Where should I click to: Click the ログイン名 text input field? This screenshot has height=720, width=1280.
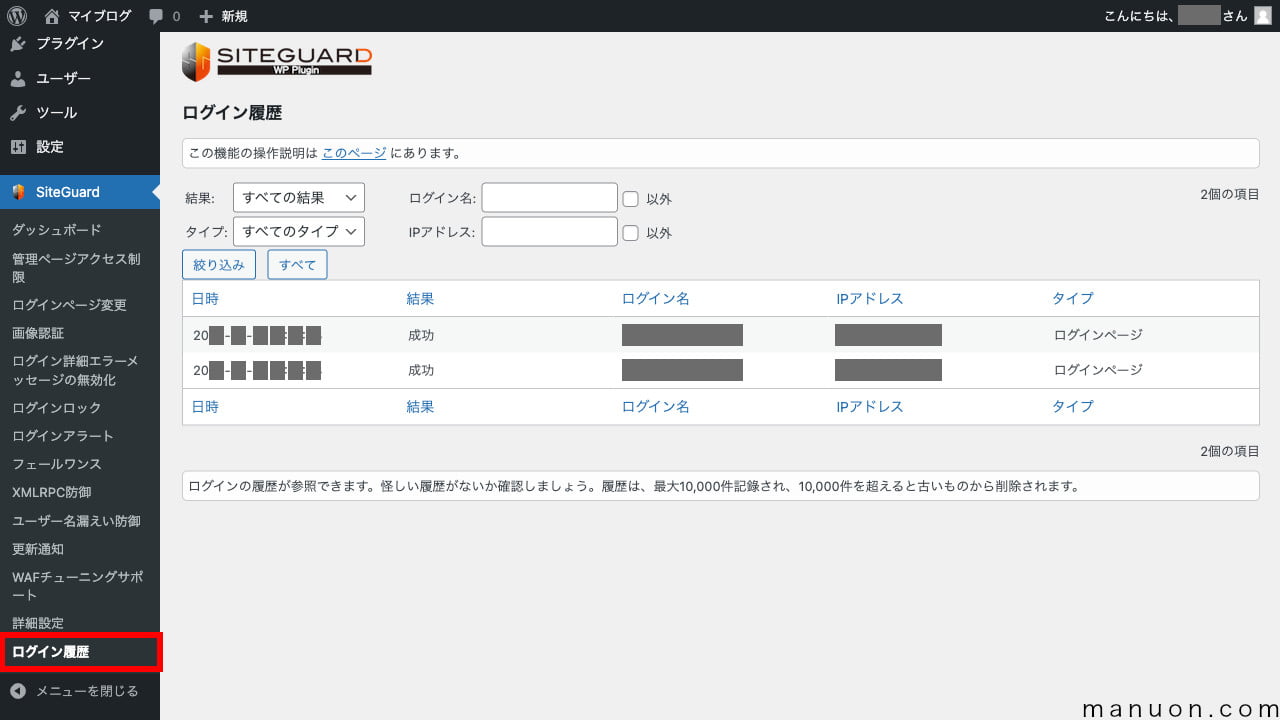point(549,198)
